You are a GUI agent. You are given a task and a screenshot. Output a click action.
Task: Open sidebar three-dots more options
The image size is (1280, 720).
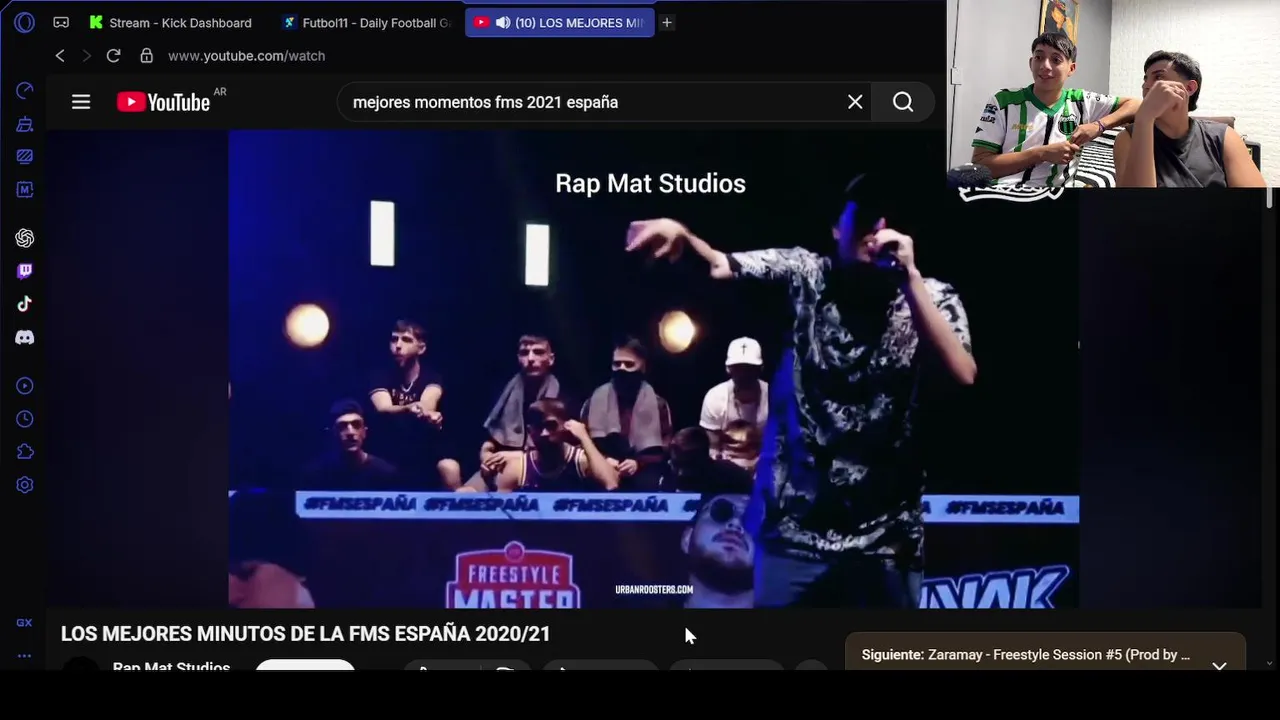[24, 656]
